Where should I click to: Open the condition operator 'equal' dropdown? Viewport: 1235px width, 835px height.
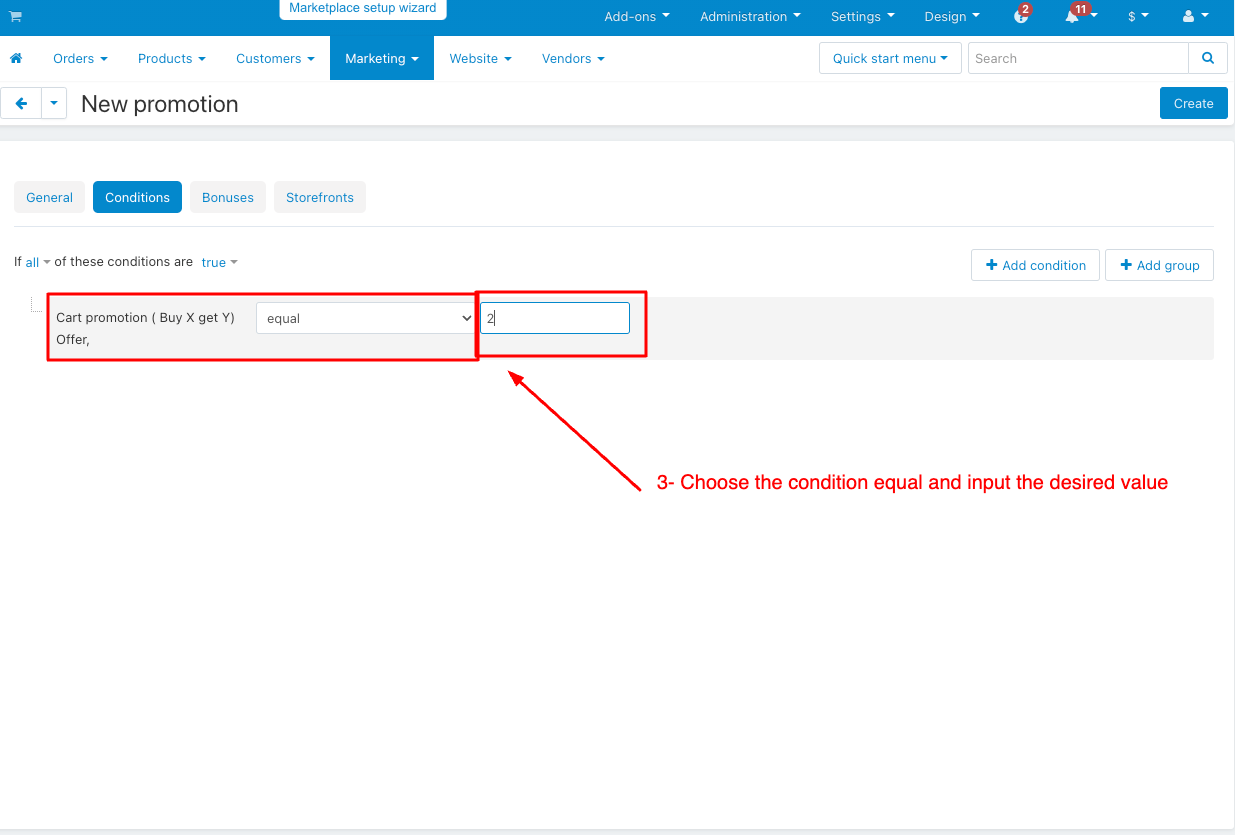(365, 318)
